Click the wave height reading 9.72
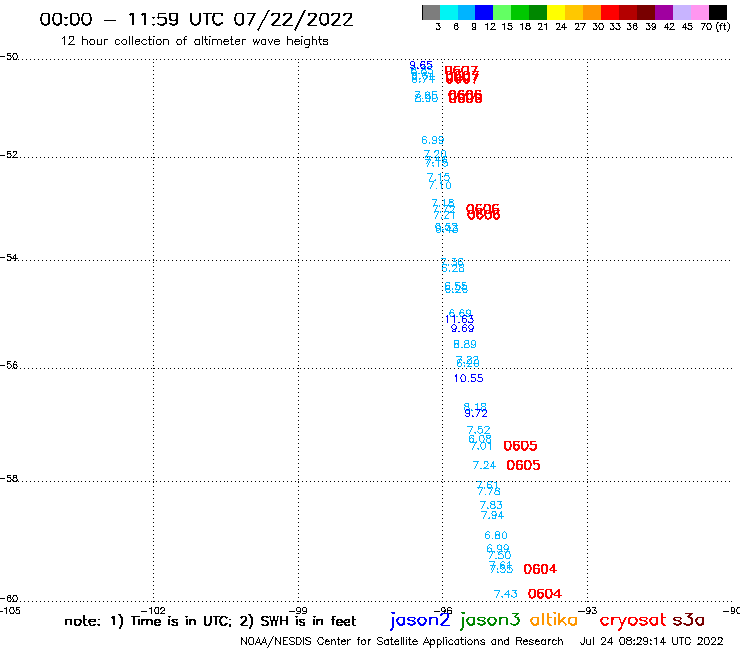 [476, 414]
